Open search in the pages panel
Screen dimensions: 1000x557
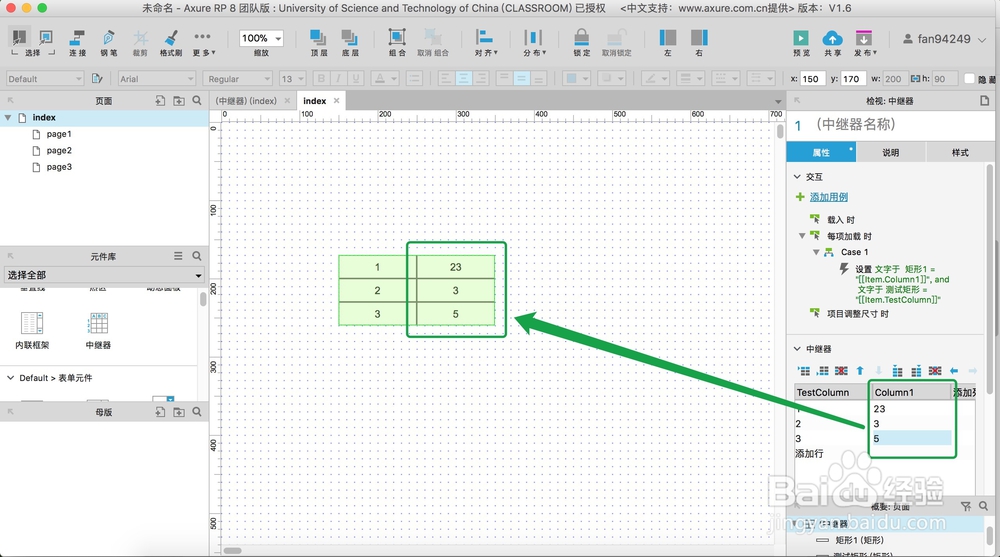coord(197,100)
